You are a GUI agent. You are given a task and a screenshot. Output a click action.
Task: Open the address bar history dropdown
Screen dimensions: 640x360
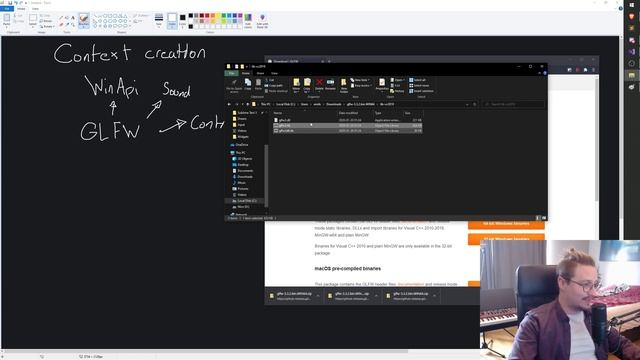[x=467, y=104]
